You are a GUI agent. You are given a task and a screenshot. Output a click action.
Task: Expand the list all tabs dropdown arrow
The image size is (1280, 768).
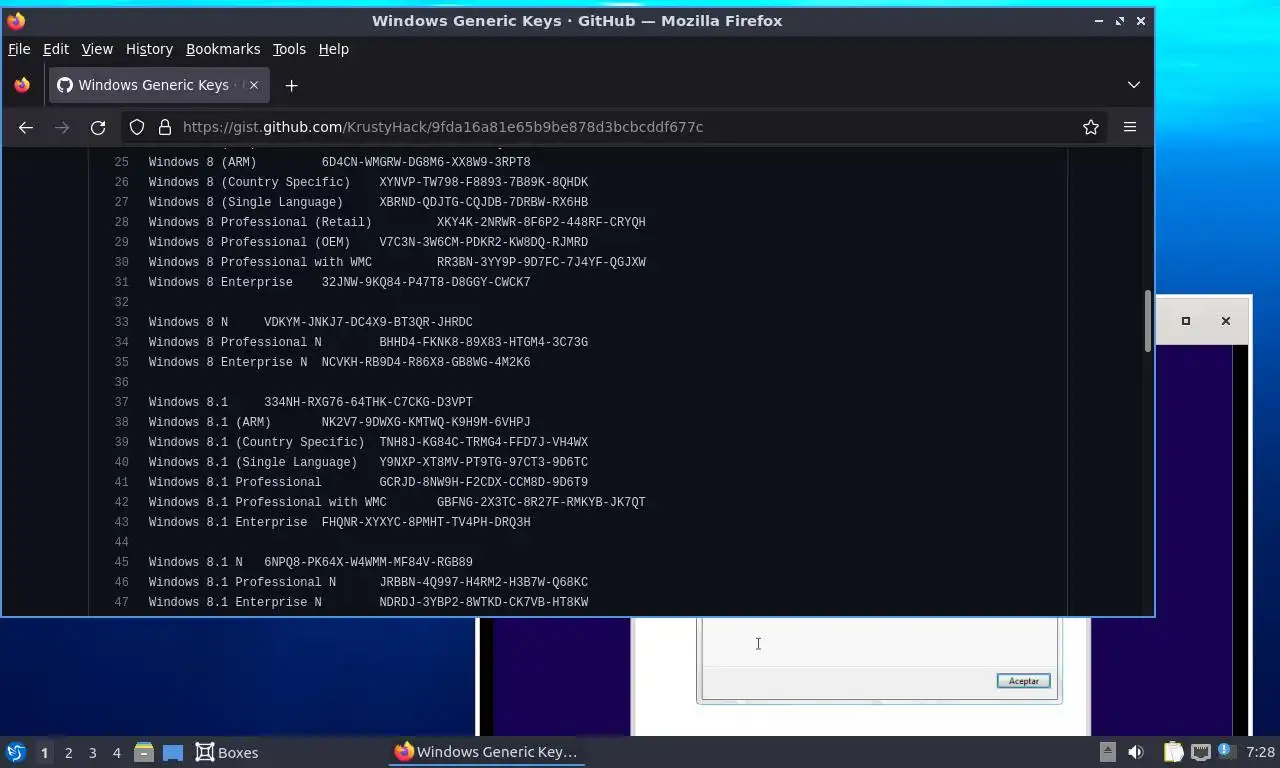pyautogui.click(x=1134, y=85)
